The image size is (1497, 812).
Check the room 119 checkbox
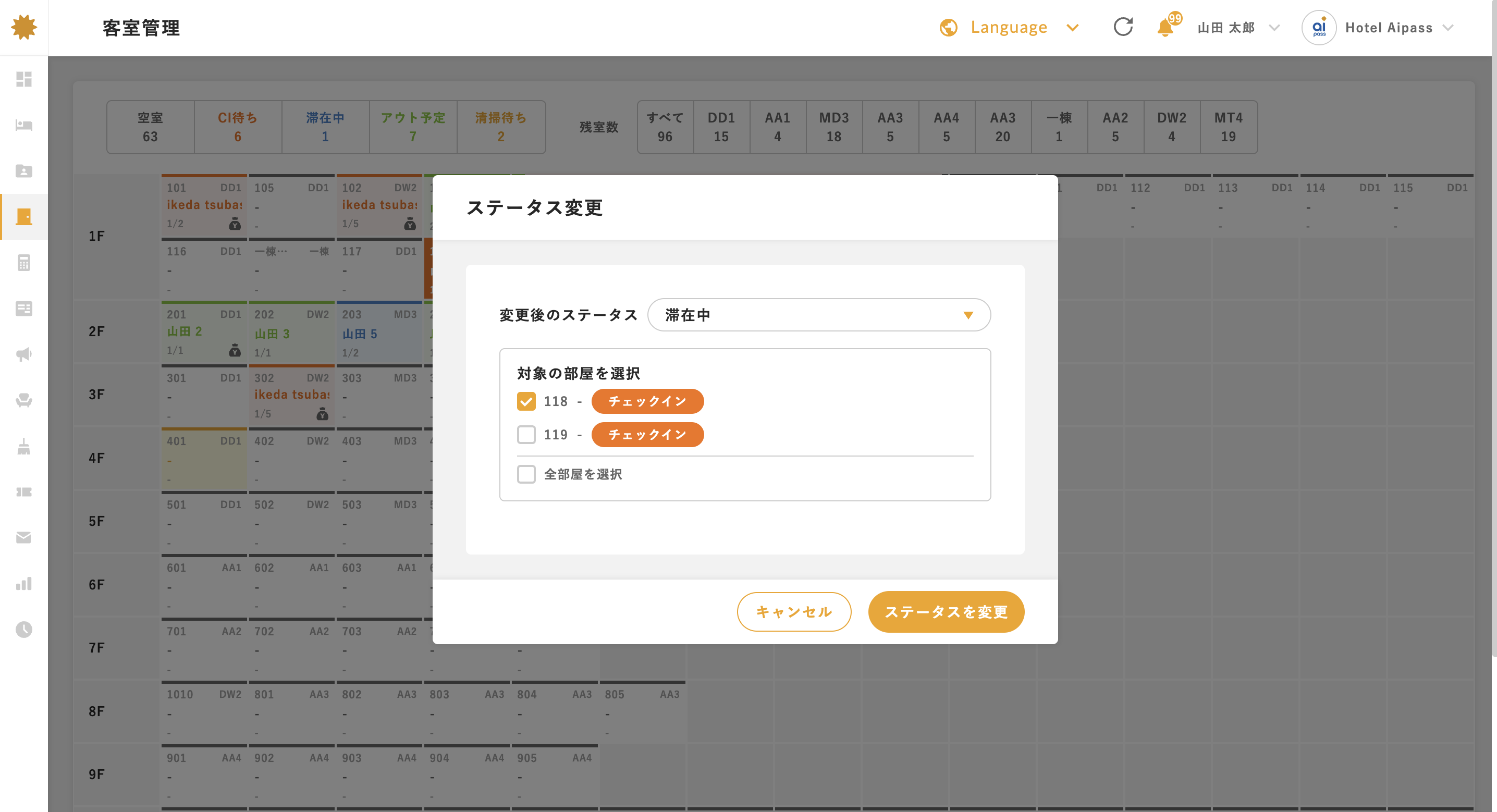point(526,434)
